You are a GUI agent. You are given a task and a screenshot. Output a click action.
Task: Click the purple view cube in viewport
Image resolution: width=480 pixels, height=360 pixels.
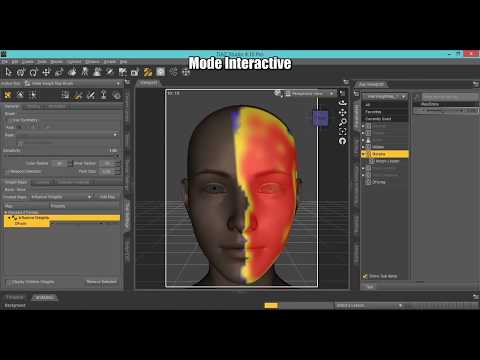(x=320, y=118)
